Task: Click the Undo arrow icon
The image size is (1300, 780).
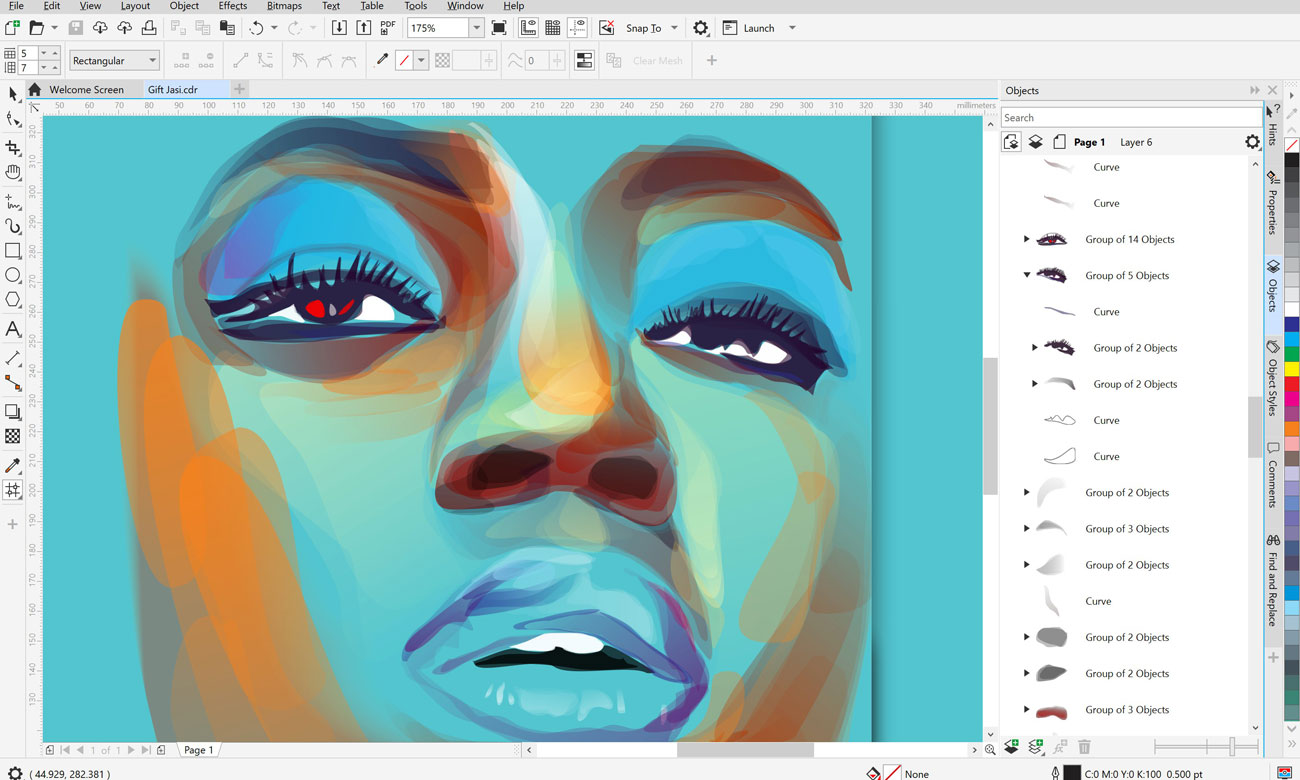Action: (x=257, y=28)
